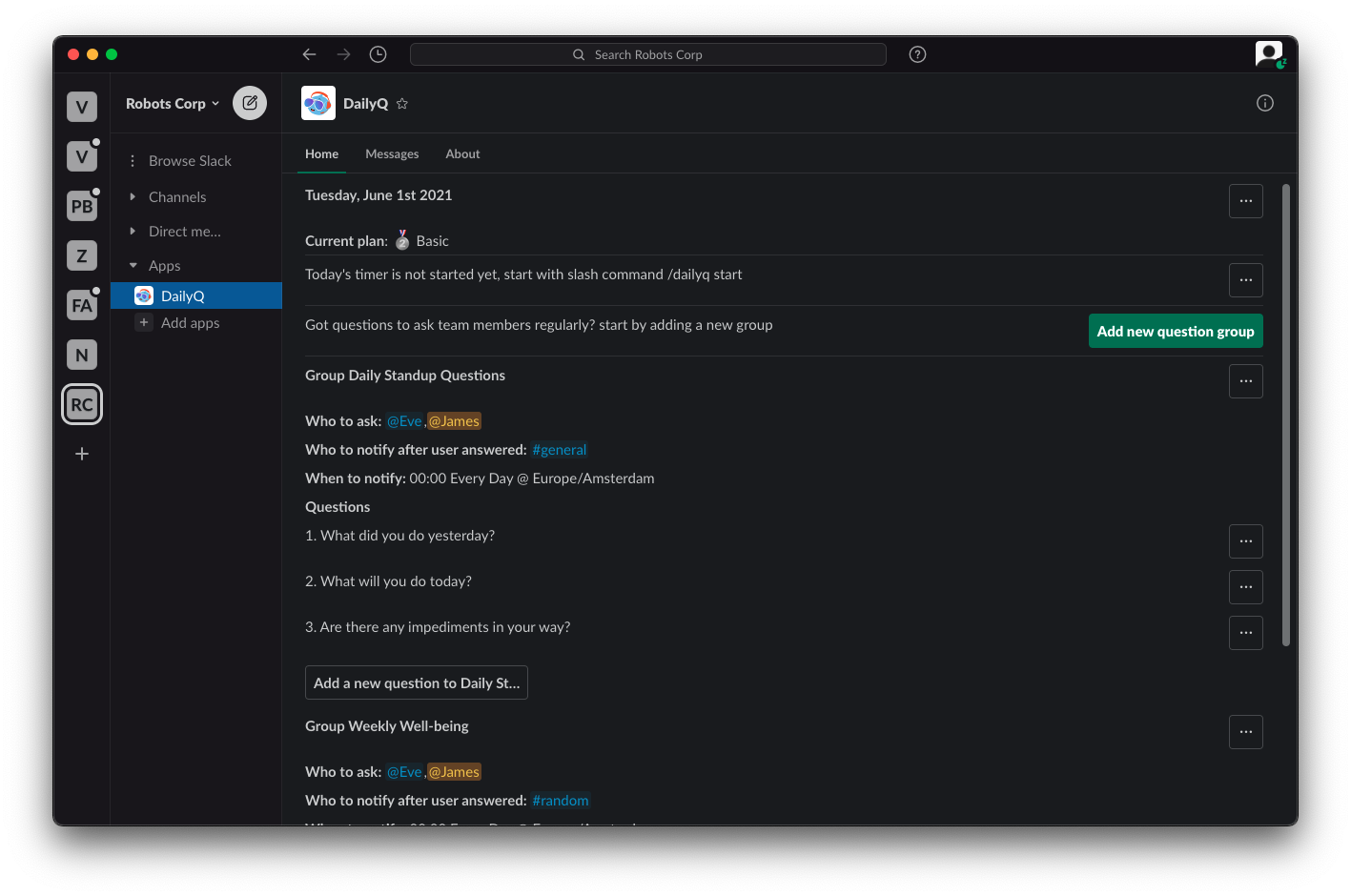Switch to first V workspace
Screen dimensions: 1351x896
(x=82, y=107)
